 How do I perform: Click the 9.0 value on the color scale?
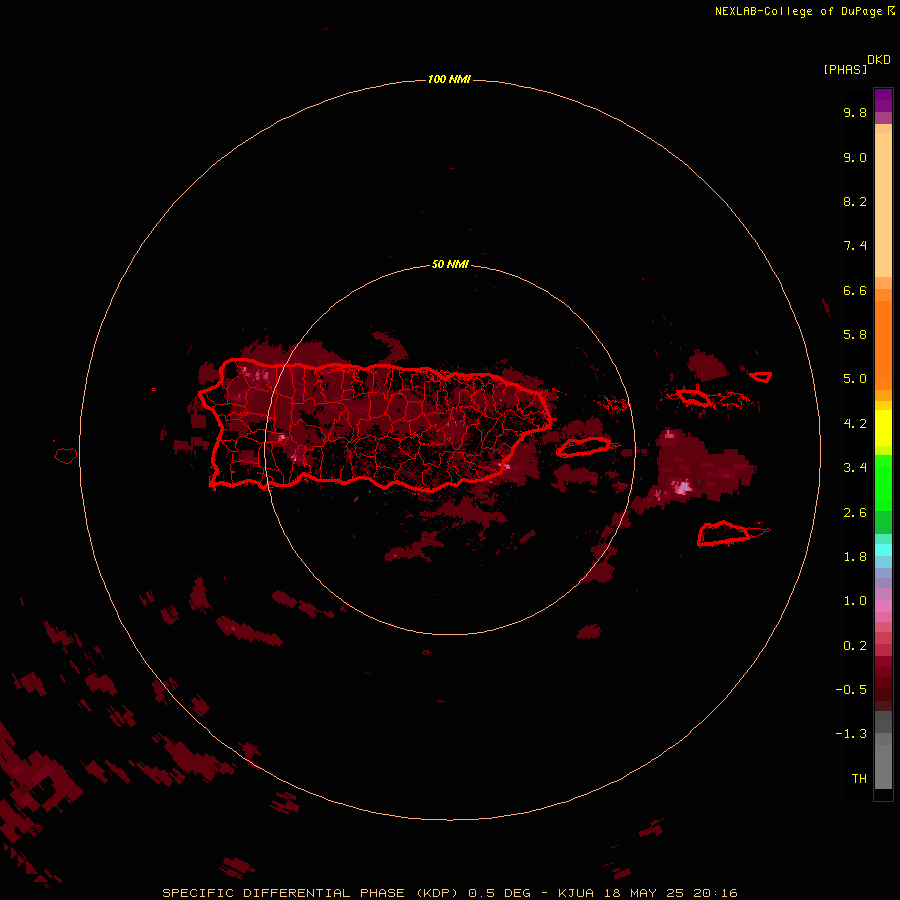coord(855,157)
